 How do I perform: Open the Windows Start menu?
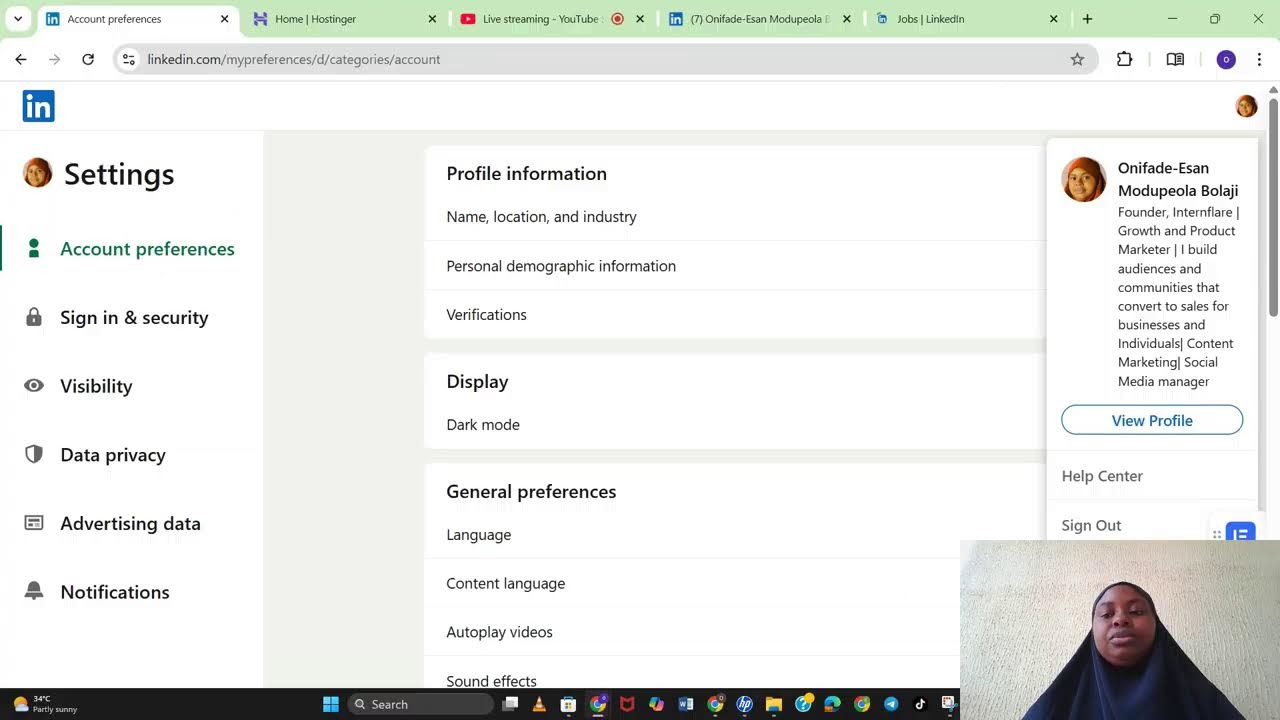(x=331, y=704)
